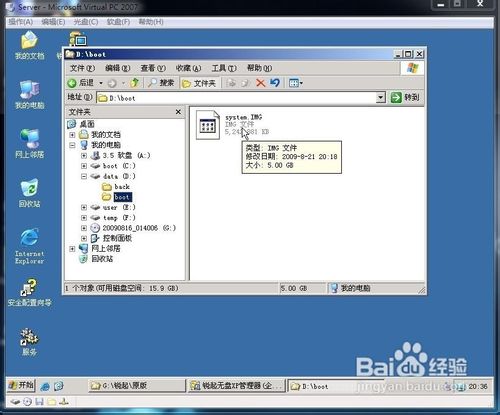The image size is (500, 415).
Task: Click the Back (后退) toolbar button
Action: click(80, 83)
